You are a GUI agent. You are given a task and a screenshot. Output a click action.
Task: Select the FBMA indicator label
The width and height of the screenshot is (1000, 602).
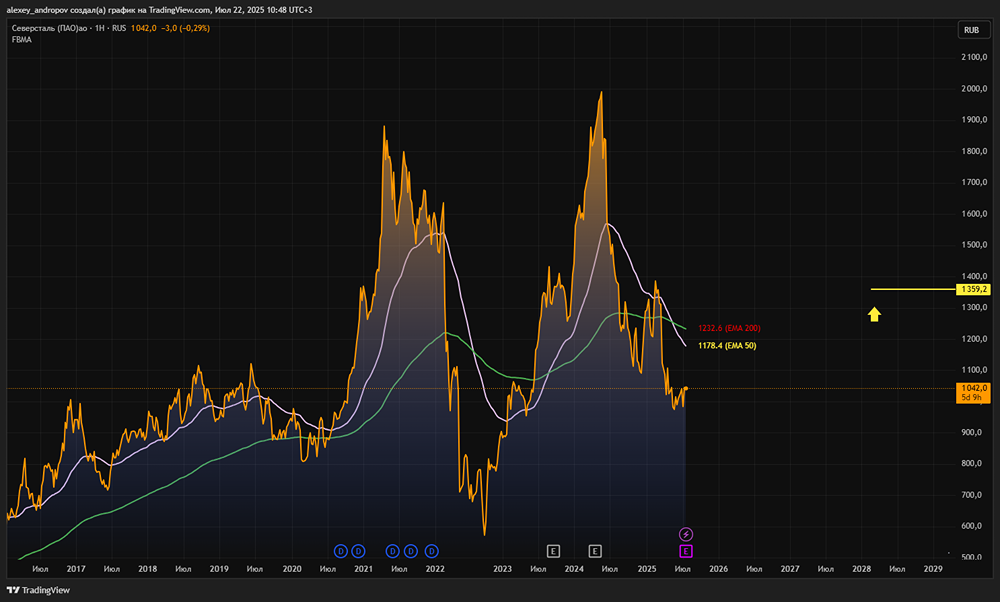tap(21, 40)
